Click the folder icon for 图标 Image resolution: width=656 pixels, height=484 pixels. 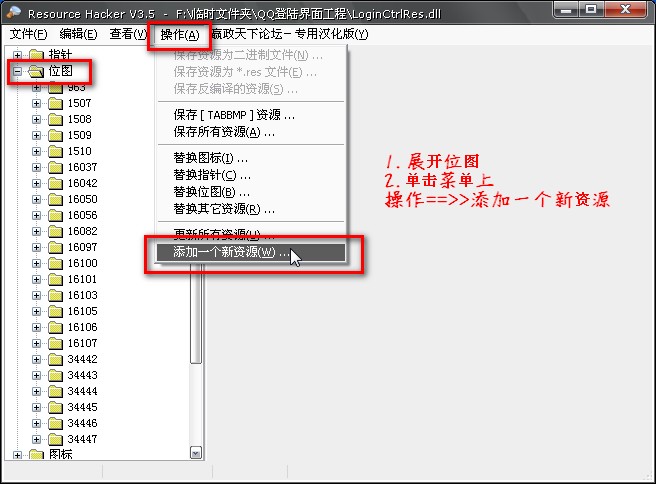tap(36, 455)
